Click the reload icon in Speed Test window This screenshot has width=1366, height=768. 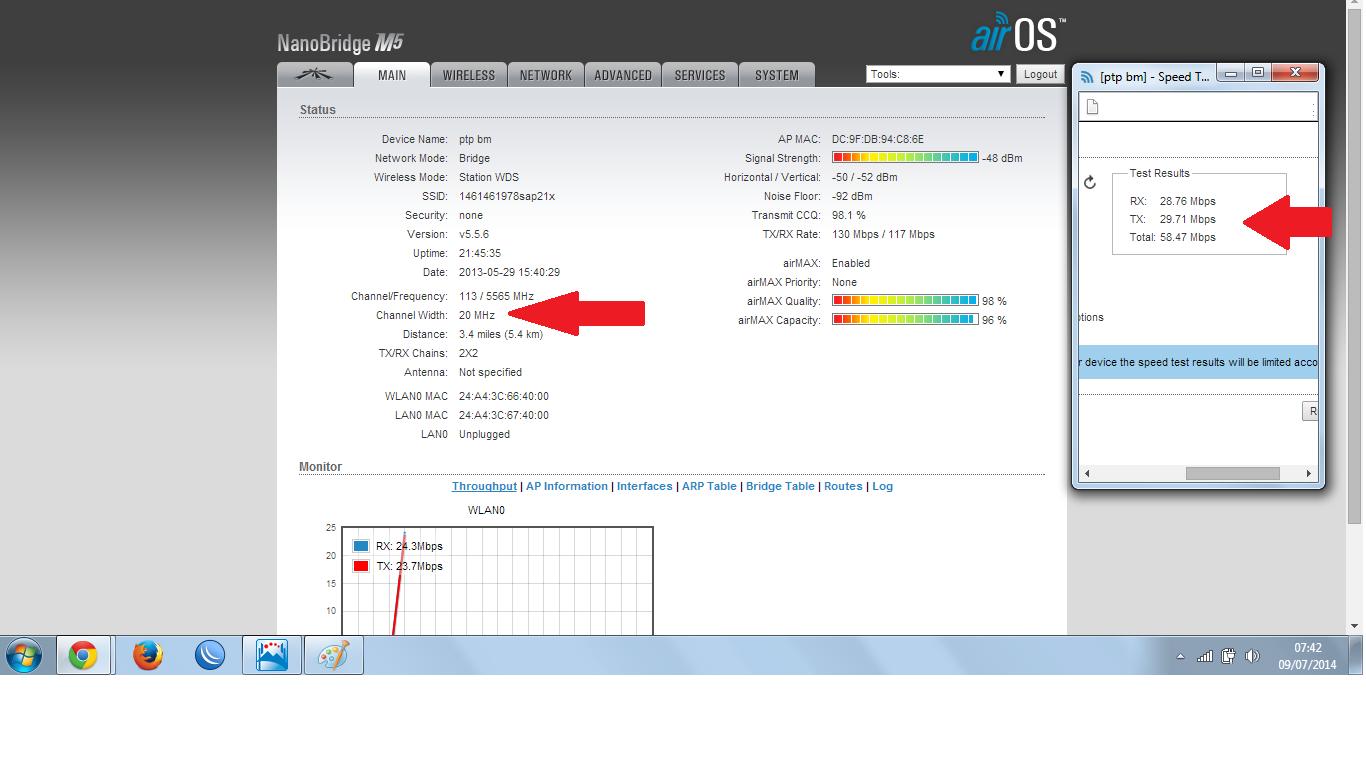[x=1090, y=182]
